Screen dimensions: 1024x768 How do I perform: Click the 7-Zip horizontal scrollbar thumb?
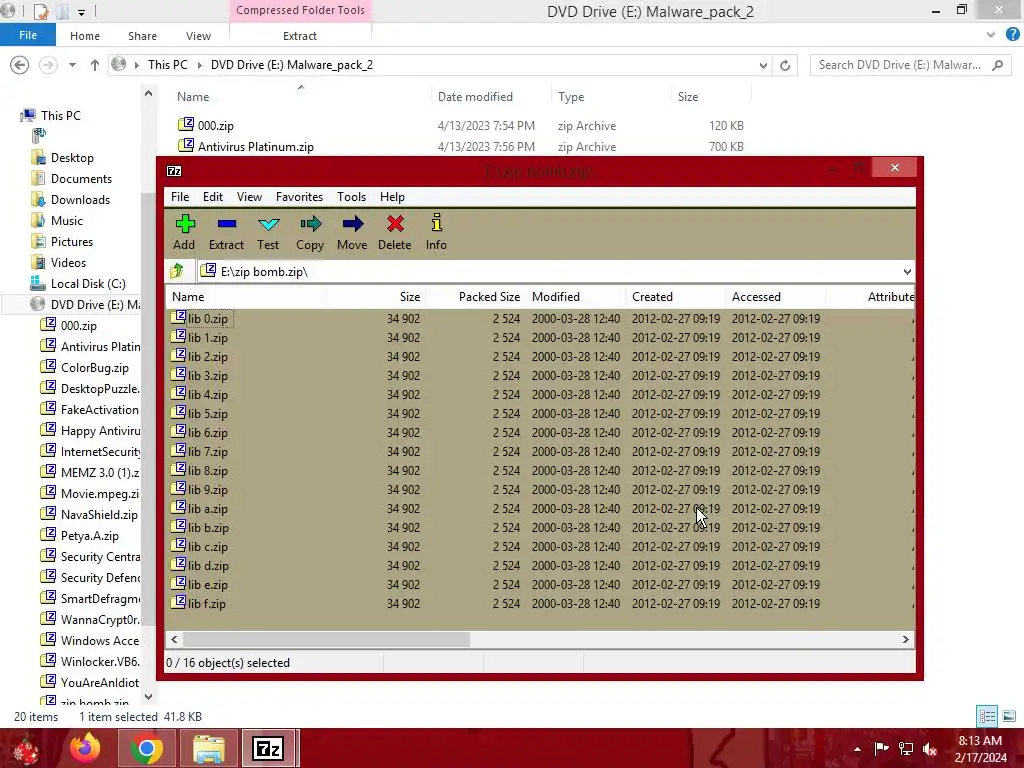point(325,639)
